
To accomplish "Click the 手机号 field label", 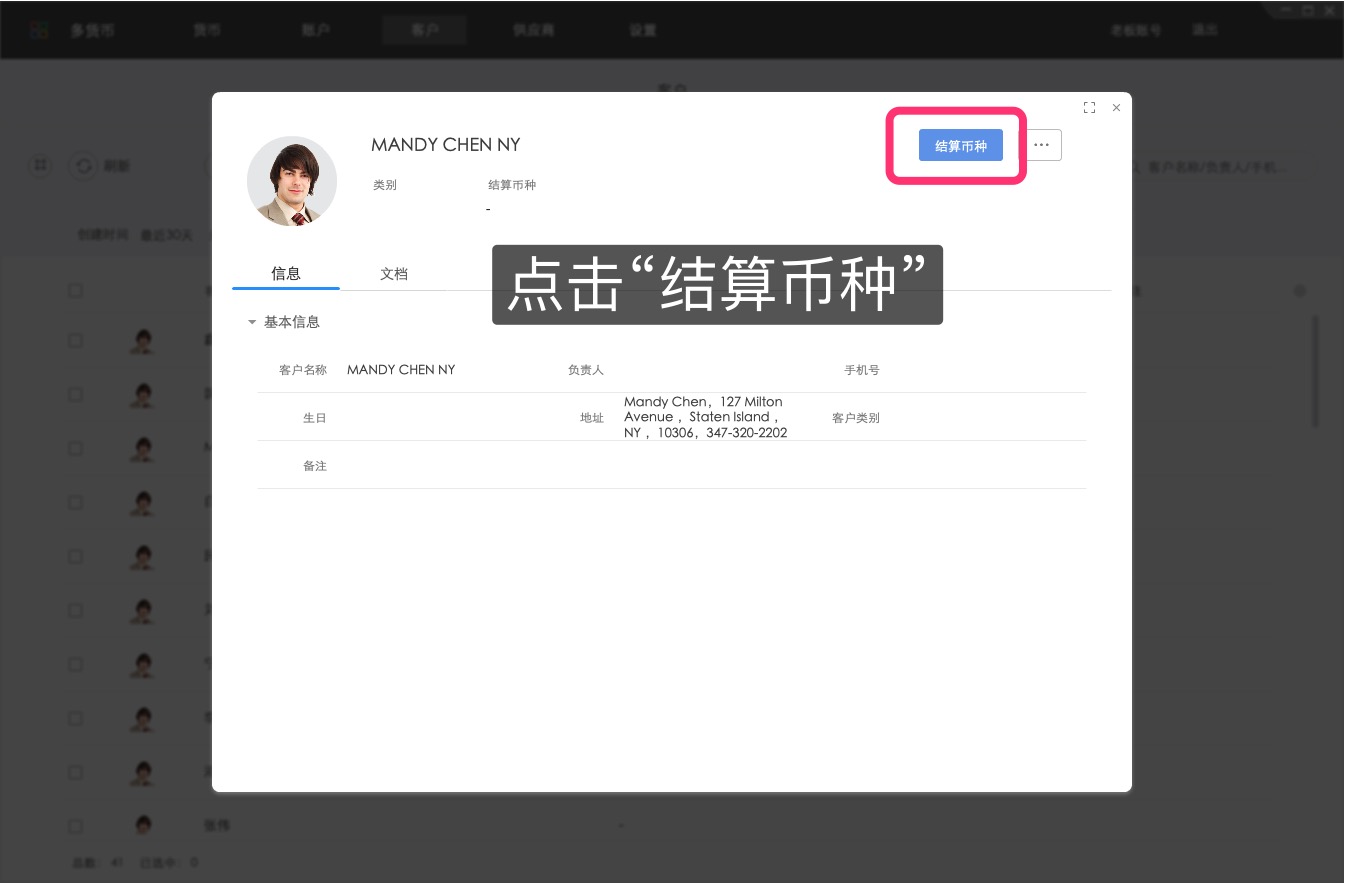I will (x=862, y=370).
